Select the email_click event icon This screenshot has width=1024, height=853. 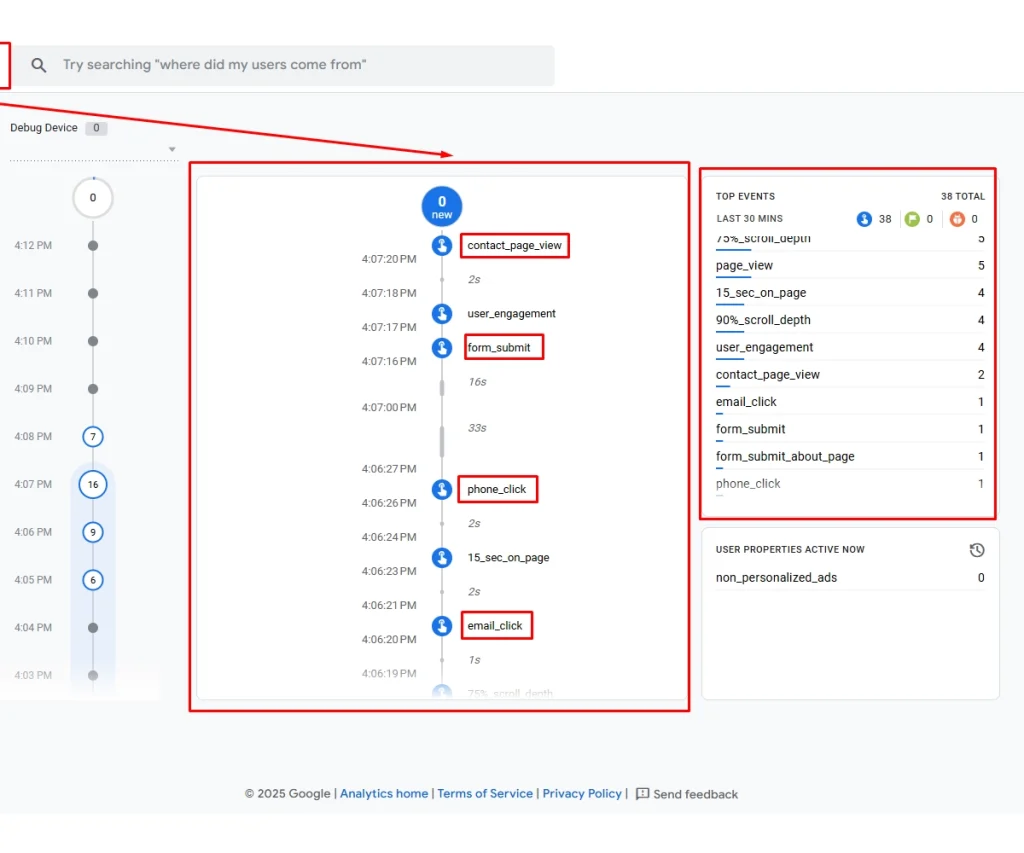(x=441, y=625)
